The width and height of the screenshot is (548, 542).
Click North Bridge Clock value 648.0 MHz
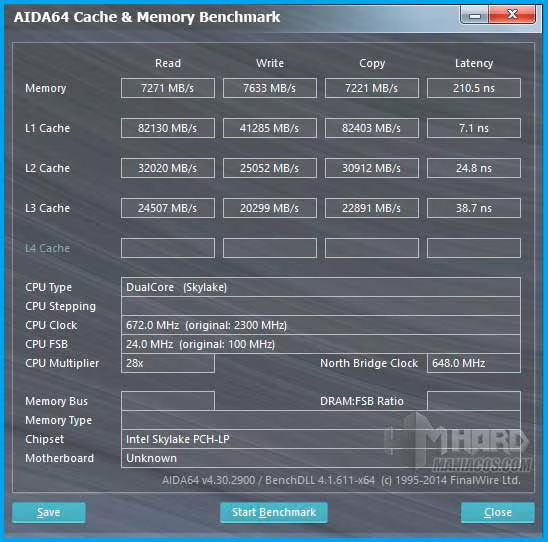(474, 363)
